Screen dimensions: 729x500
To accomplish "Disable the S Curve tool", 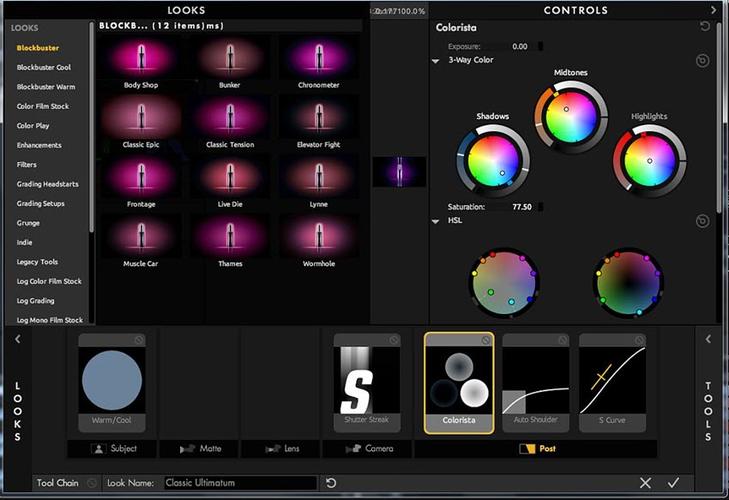I will (639, 340).
